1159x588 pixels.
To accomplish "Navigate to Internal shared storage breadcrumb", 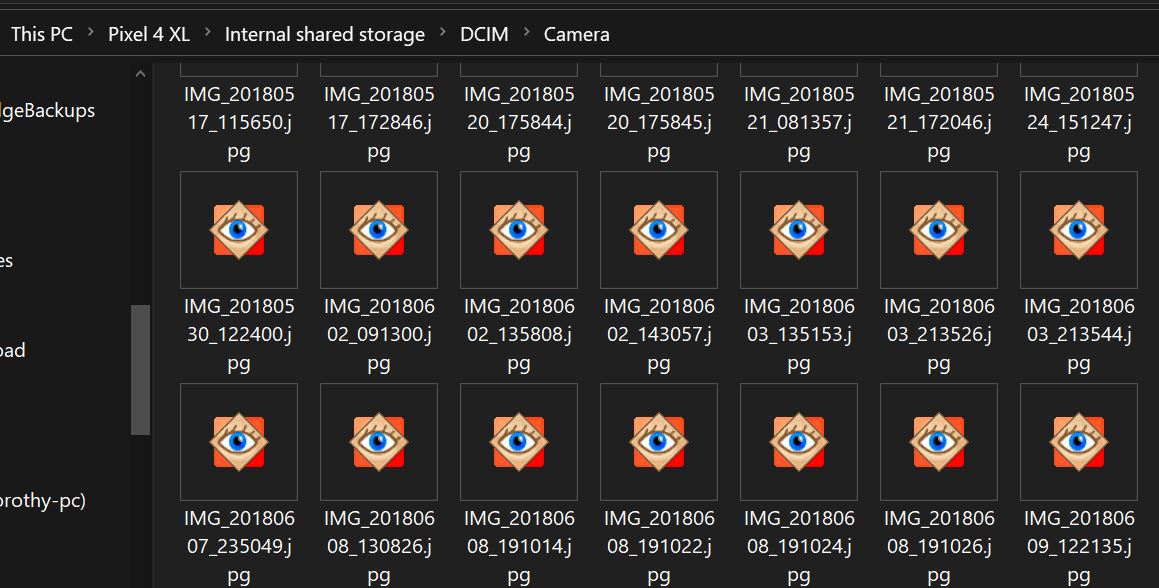I will point(324,34).
